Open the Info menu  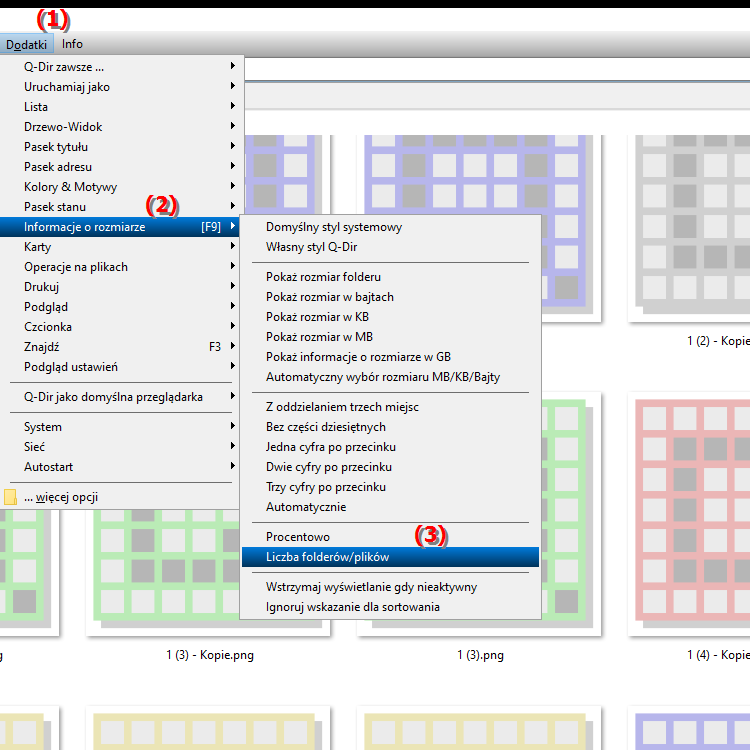point(72,44)
